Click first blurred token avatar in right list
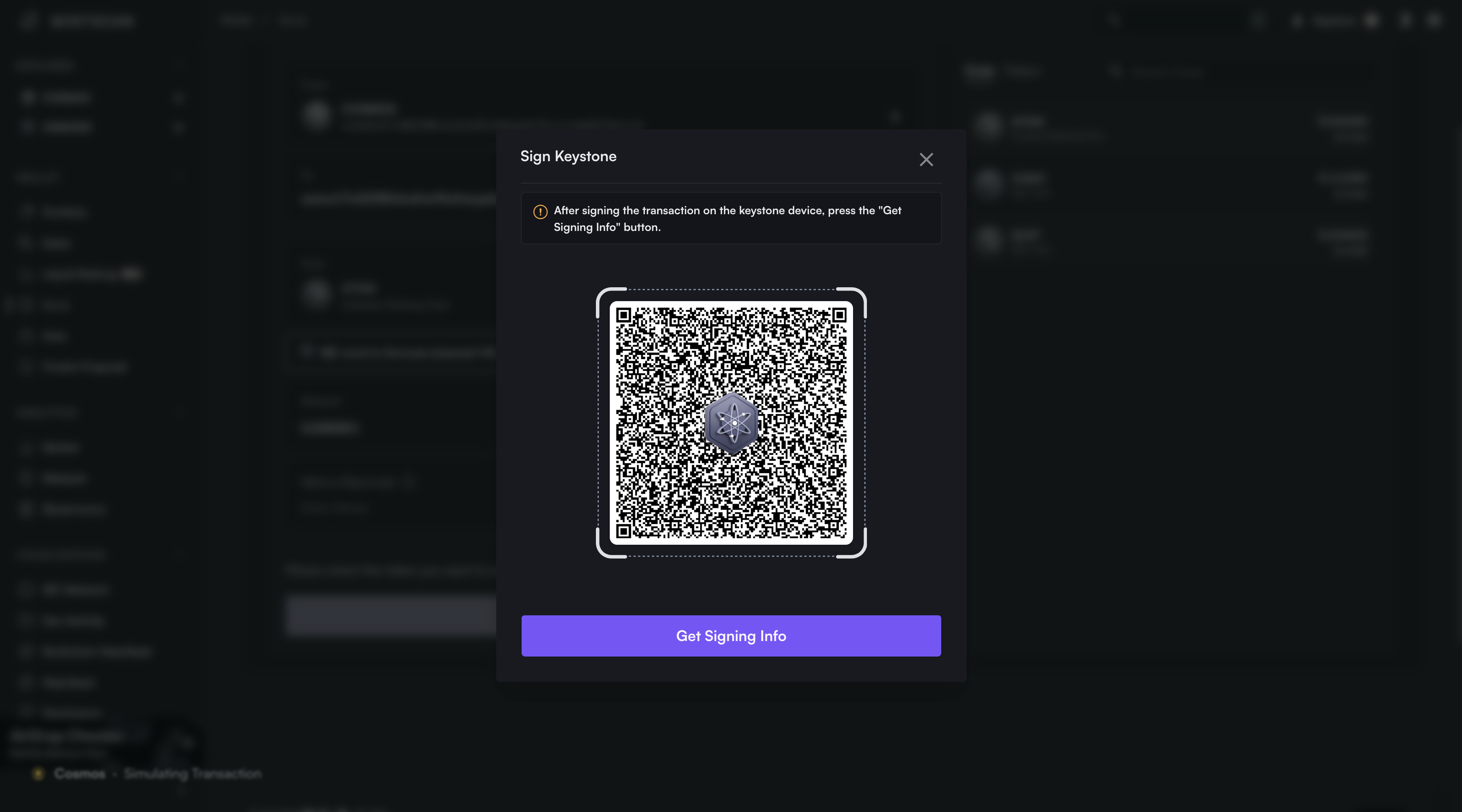Viewport: 1462px width, 812px height. pyautogui.click(x=989, y=125)
